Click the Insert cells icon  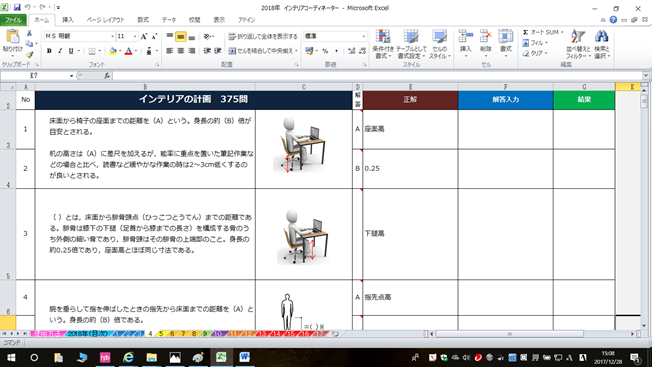tap(465, 37)
